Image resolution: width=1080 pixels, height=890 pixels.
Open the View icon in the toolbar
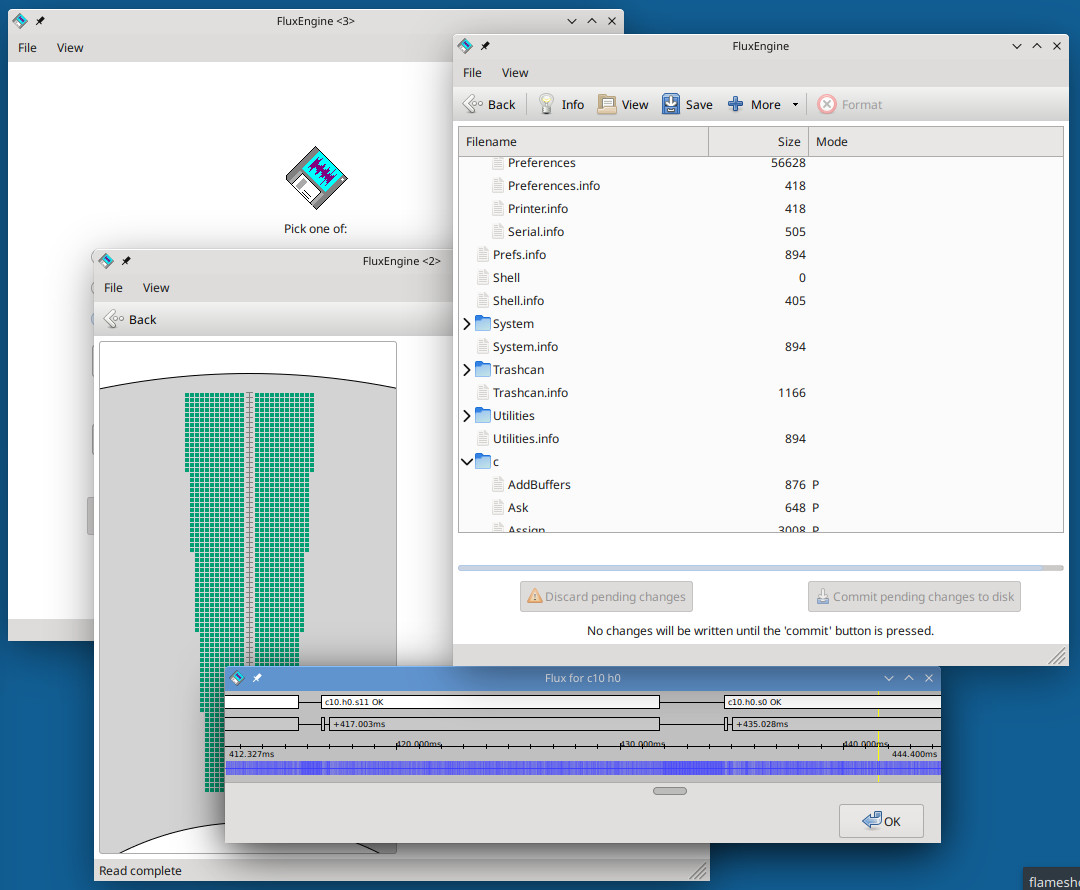[608, 103]
